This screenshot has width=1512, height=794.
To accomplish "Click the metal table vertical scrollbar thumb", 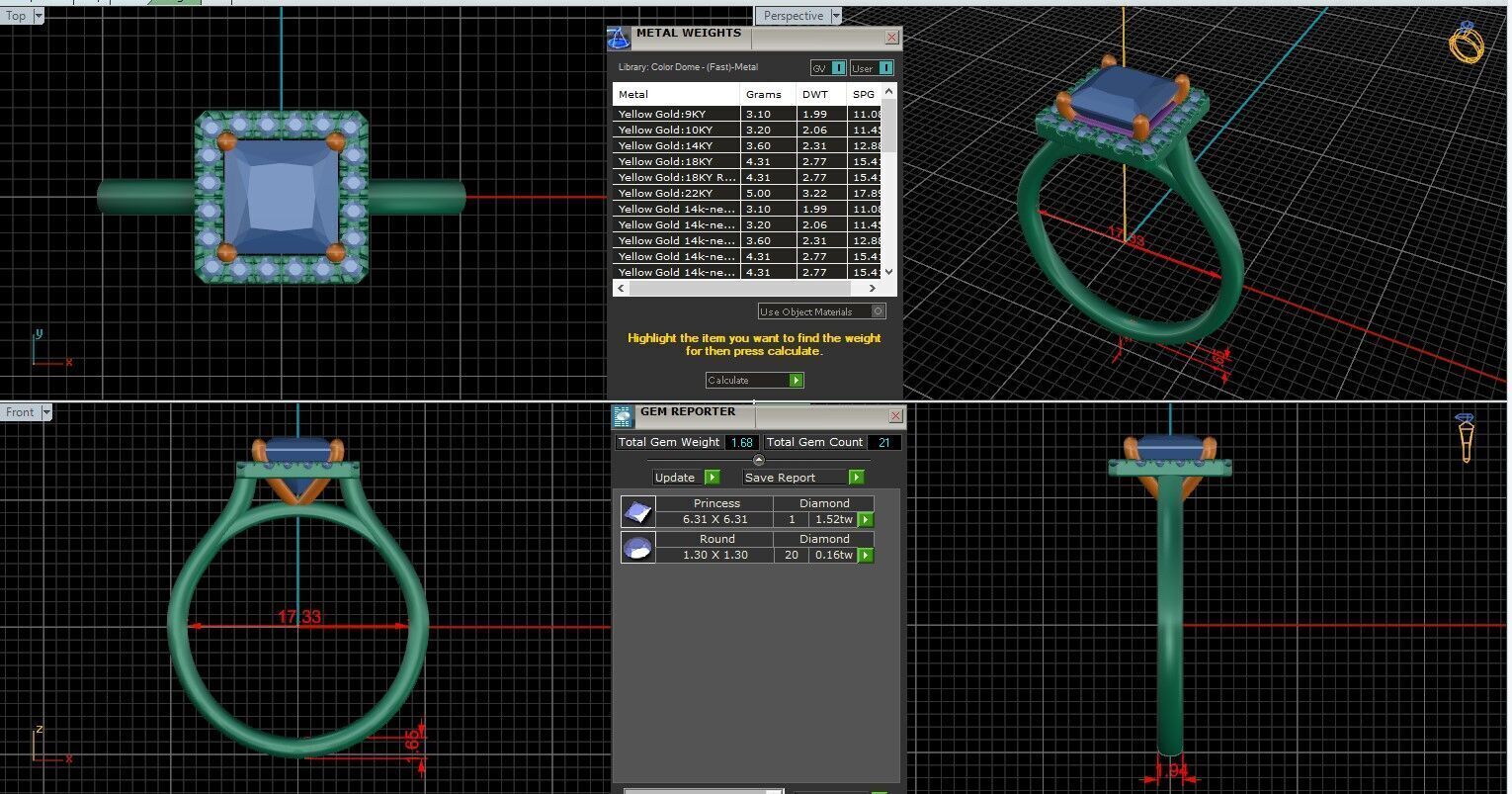I will point(889,126).
